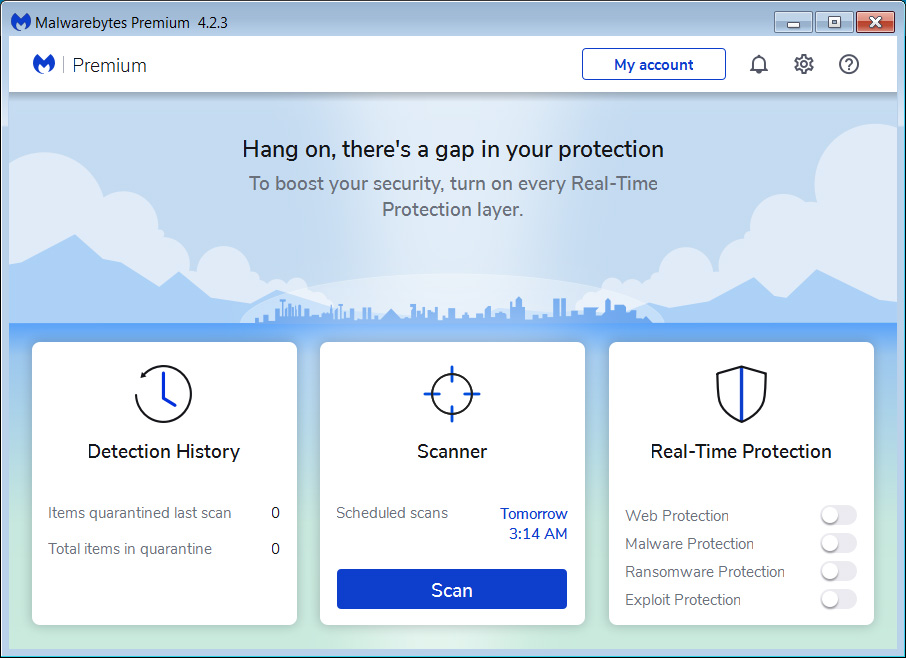Viewport: 906px width, 658px height.
Task: Open the notifications bell icon
Action: pos(759,64)
